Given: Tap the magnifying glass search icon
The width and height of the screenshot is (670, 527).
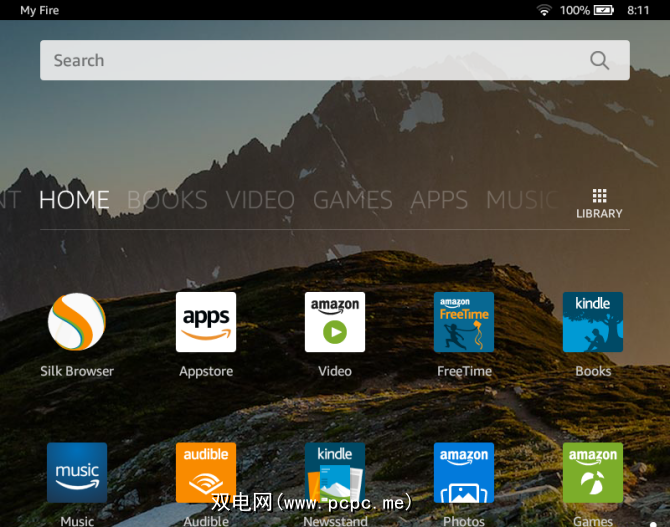Looking at the screenshot, I should tap(599, 60).
